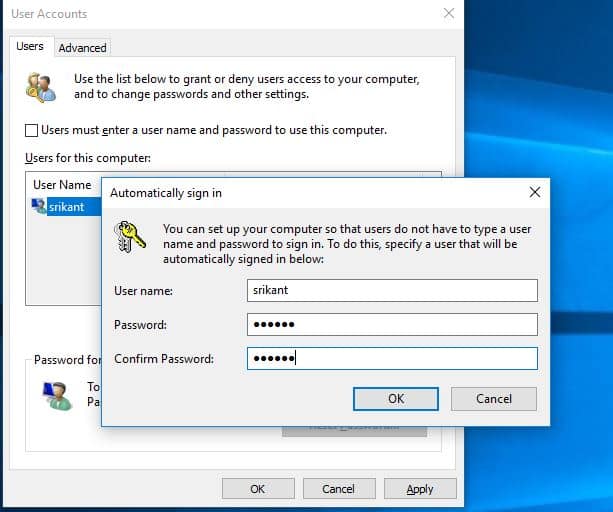Close the User Accounts window
This screenshot has width=613, height=512.
(449, 13)
